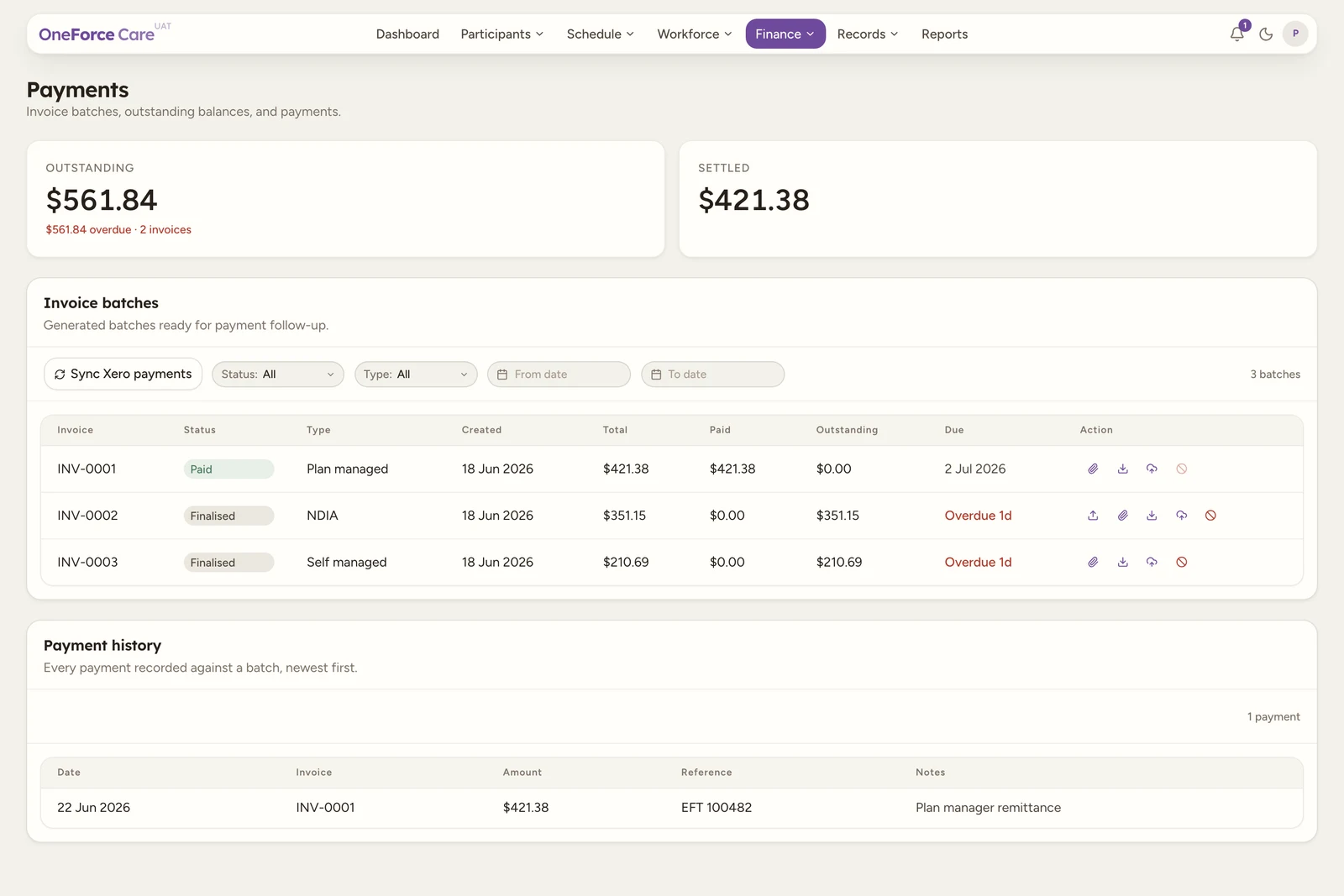Screen dimensions: 1344x896
Task: Click the Plan managed type cell
Action: 347,469
